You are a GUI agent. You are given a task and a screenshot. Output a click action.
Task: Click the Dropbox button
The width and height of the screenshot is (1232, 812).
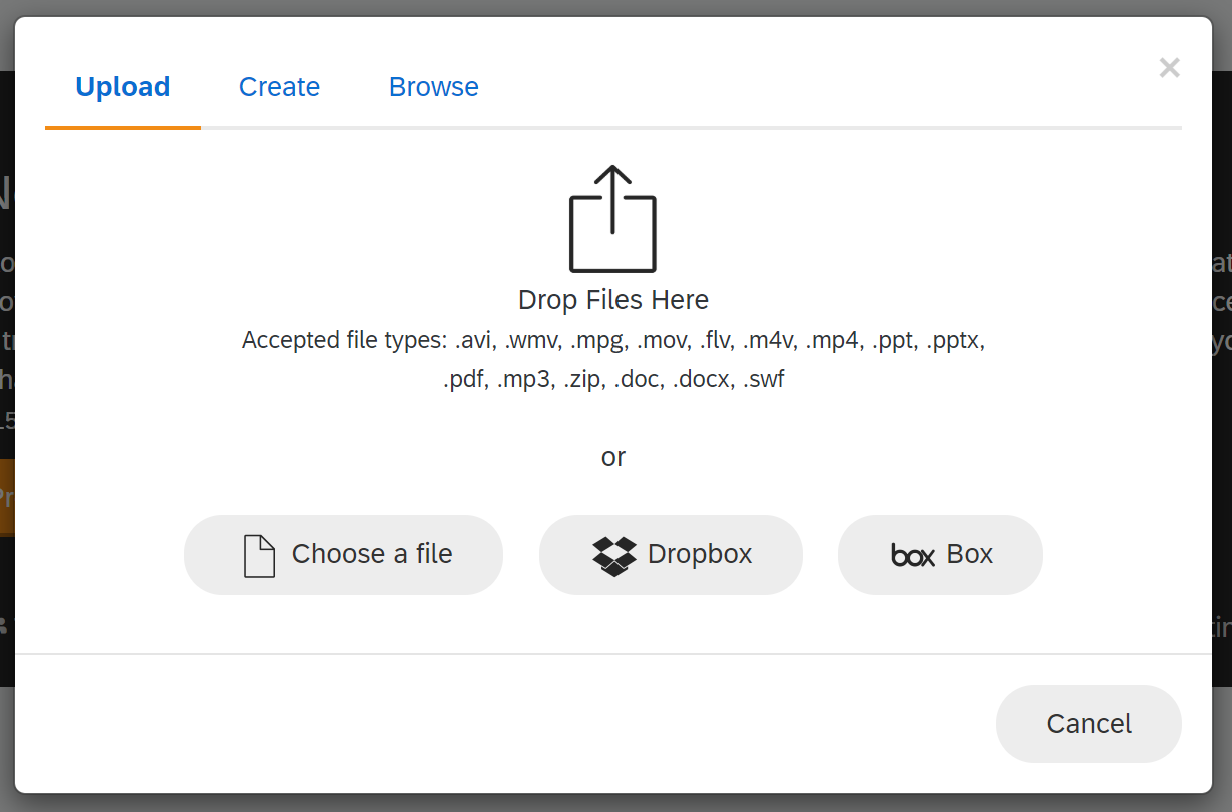click(671, 555)
